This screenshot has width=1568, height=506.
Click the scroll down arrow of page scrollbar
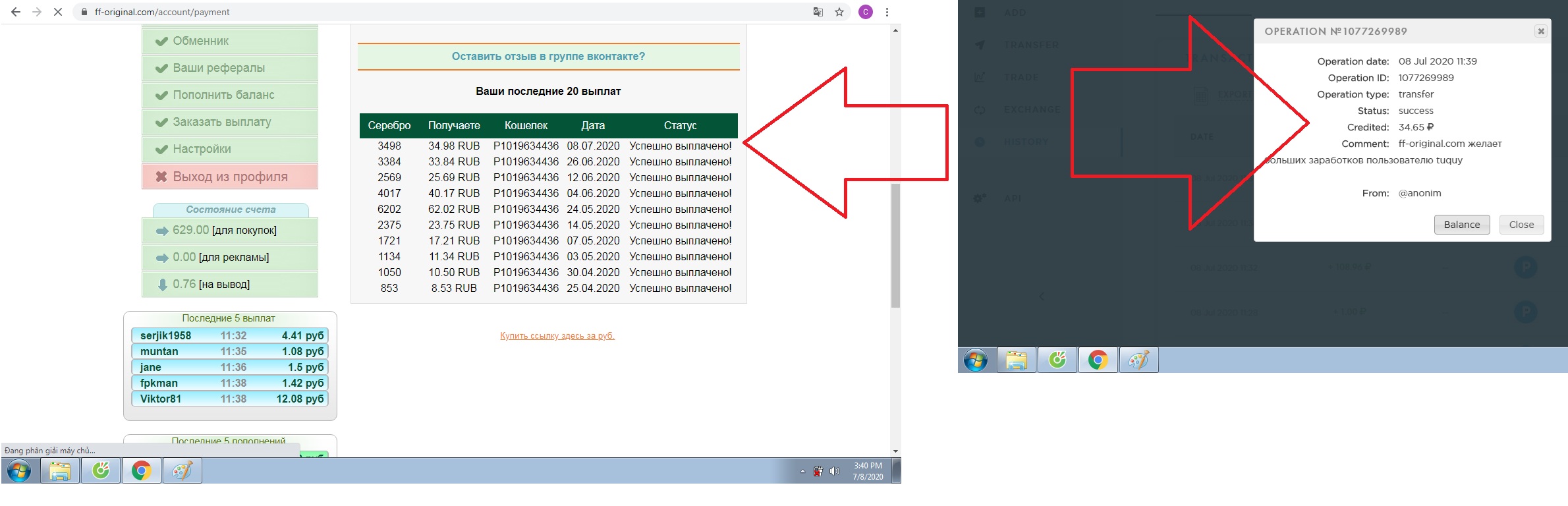pos(895,451)
